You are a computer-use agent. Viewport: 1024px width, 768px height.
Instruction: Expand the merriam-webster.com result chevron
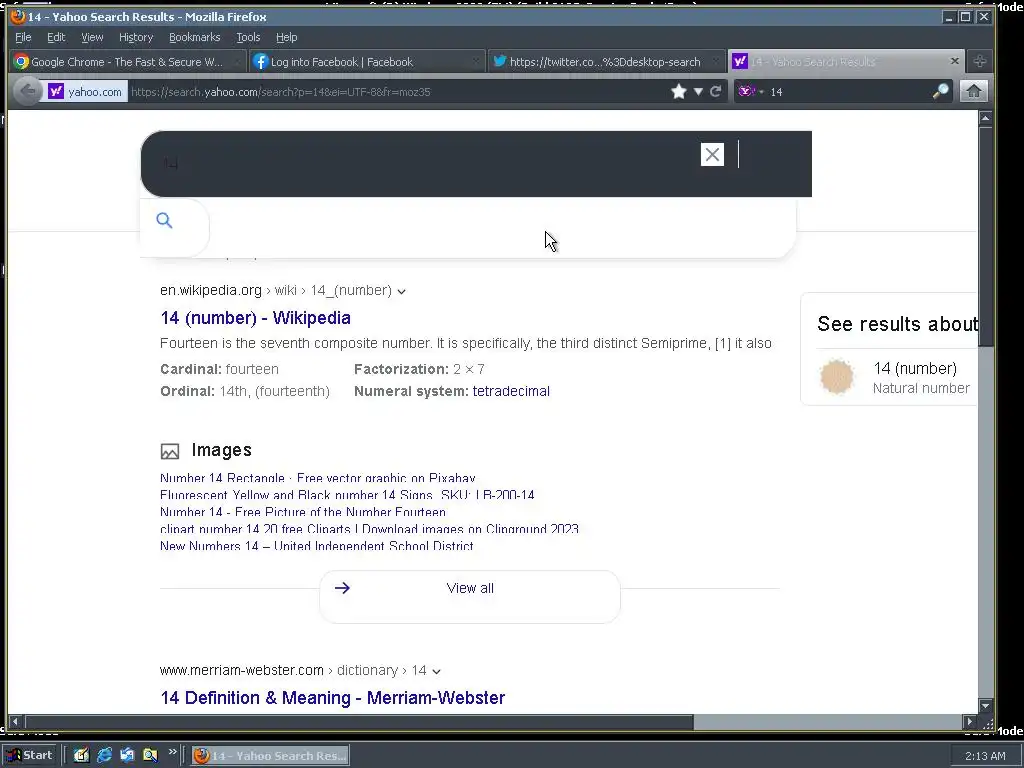(x=436, y=671)
